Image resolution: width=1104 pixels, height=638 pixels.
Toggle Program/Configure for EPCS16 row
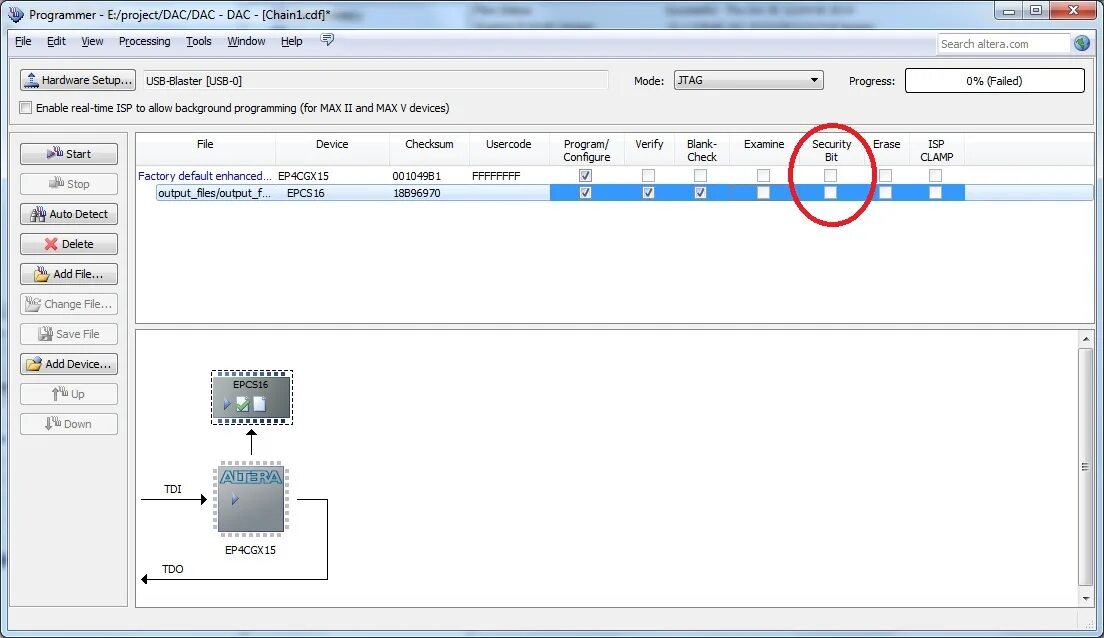coord(585,192)
